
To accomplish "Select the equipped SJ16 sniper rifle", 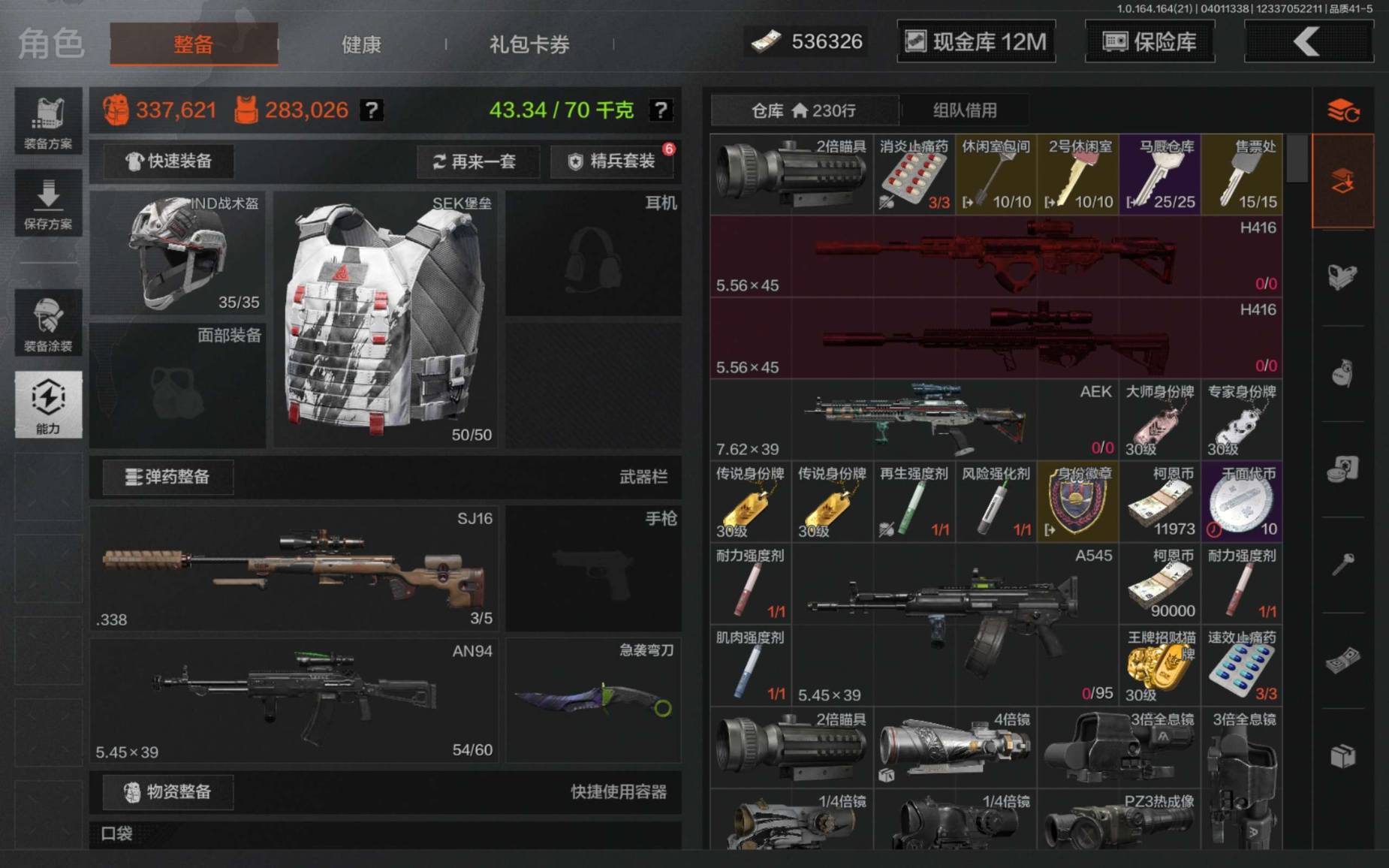I will (x=294, y=569).
